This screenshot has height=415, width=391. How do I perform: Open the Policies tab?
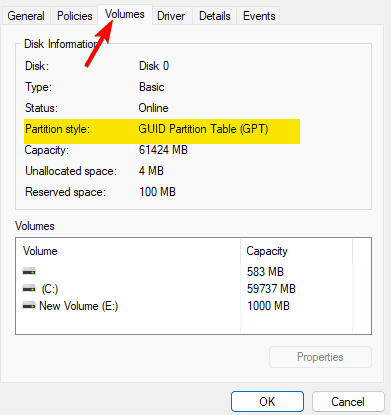[74, 16]
